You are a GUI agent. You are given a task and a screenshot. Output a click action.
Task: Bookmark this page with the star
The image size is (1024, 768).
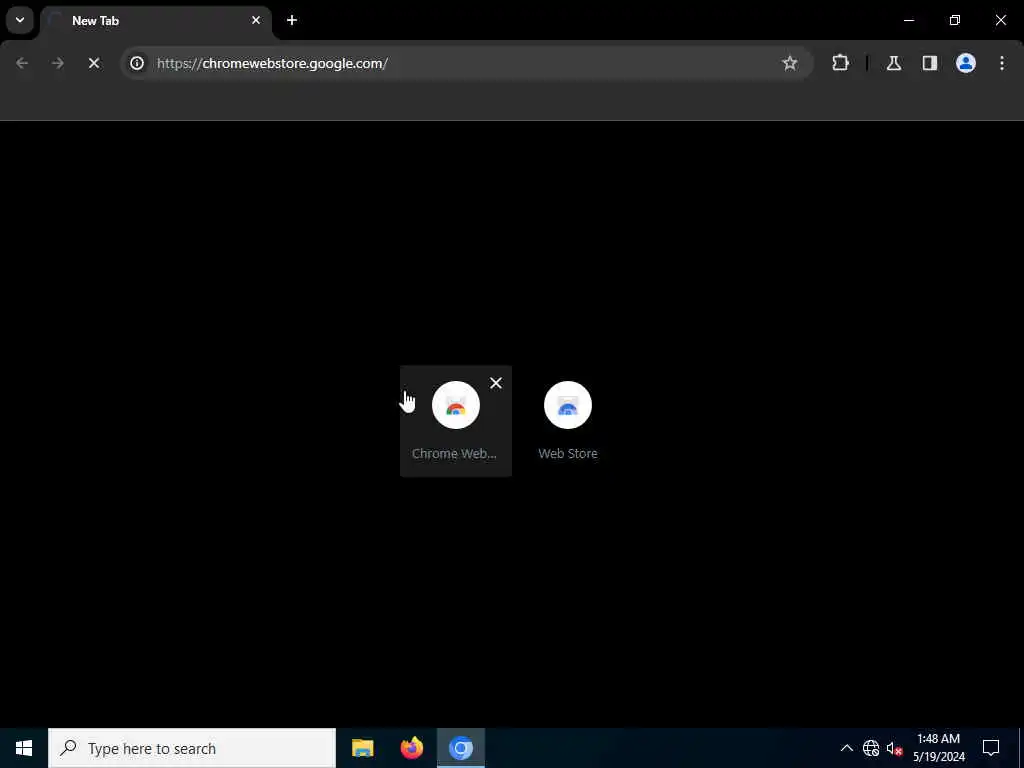(x=790, y=63)
